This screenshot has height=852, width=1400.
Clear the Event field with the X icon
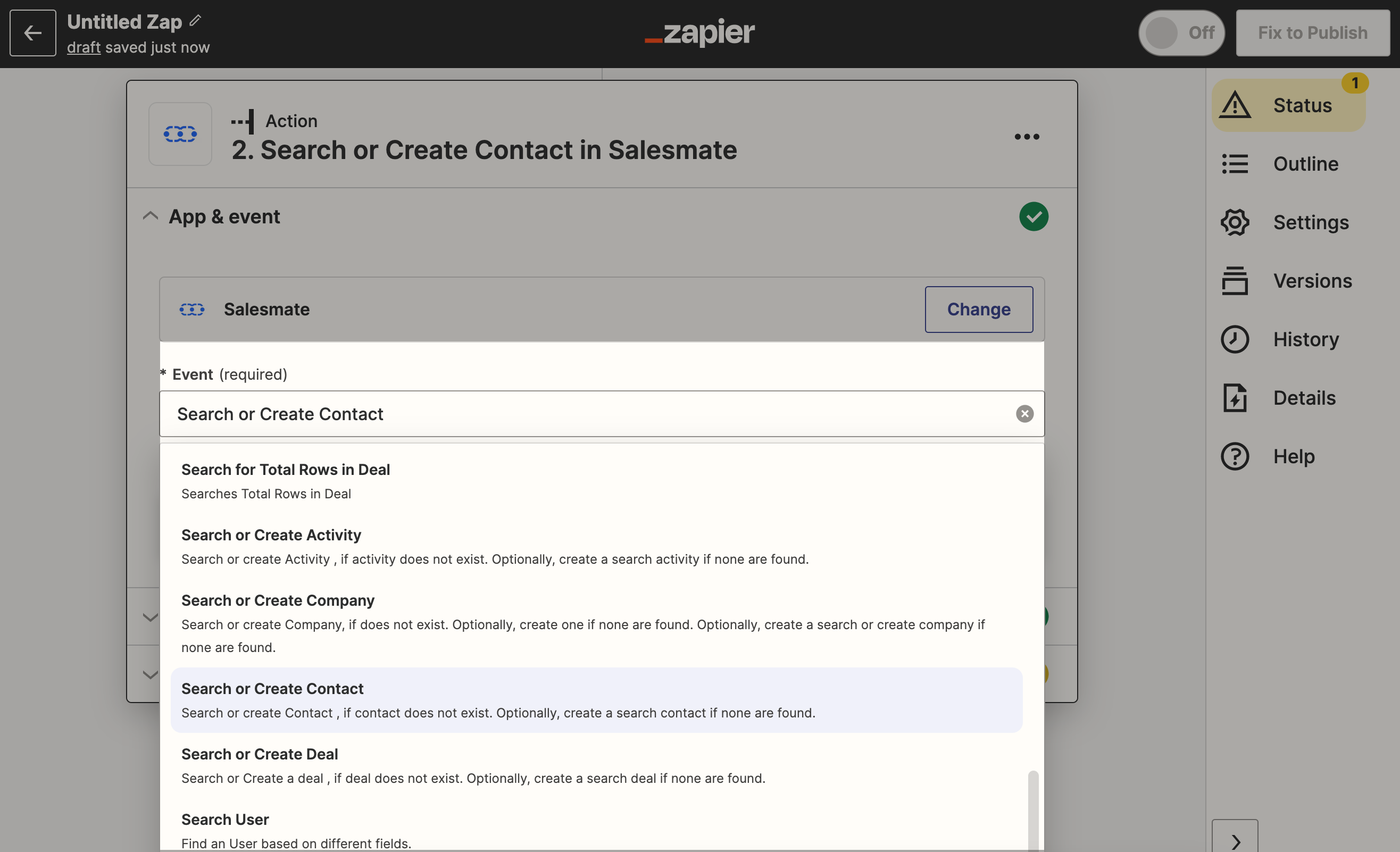[x=1024, y=414]
